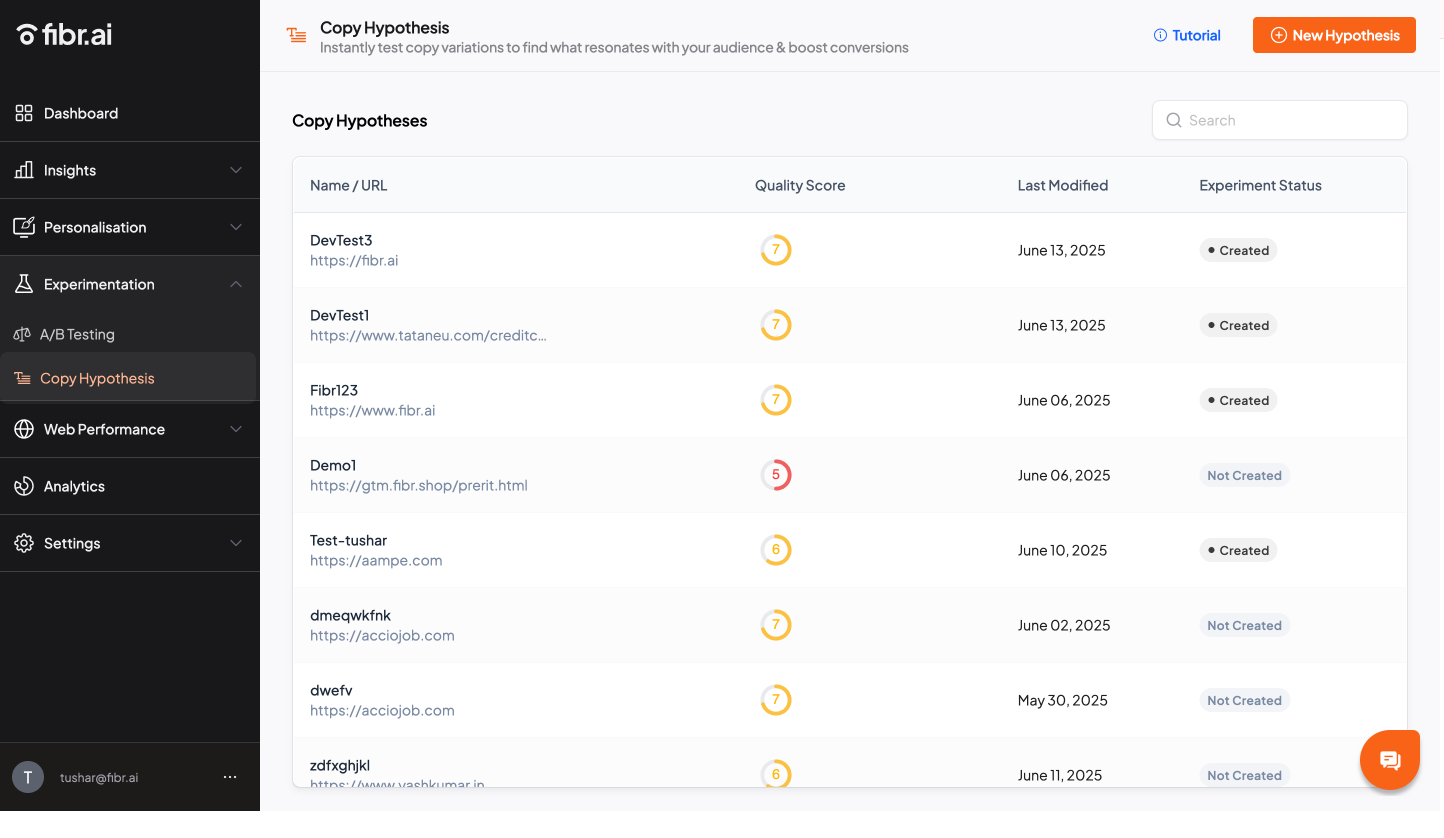Click the Settings gear icon
This screenshot has height=838, width=1444.
pos(24,543)
